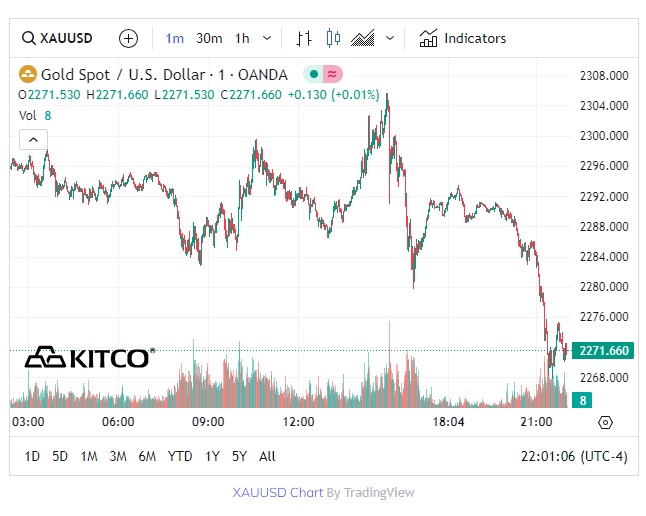
Task: Collapse the indicator legend with chevron
Action: [33, 140]
